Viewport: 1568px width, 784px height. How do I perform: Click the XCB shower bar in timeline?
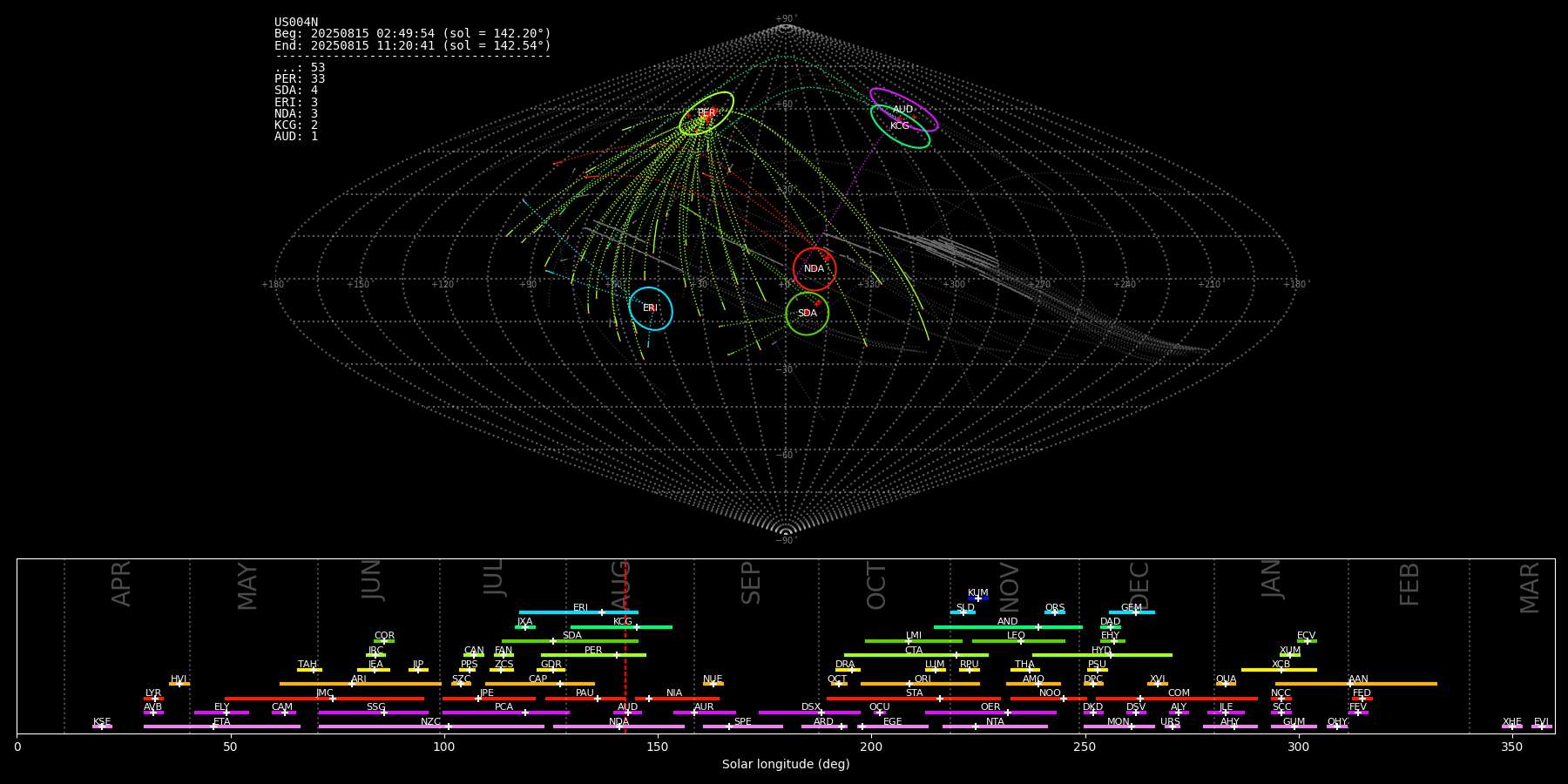tap(1279, 670)
